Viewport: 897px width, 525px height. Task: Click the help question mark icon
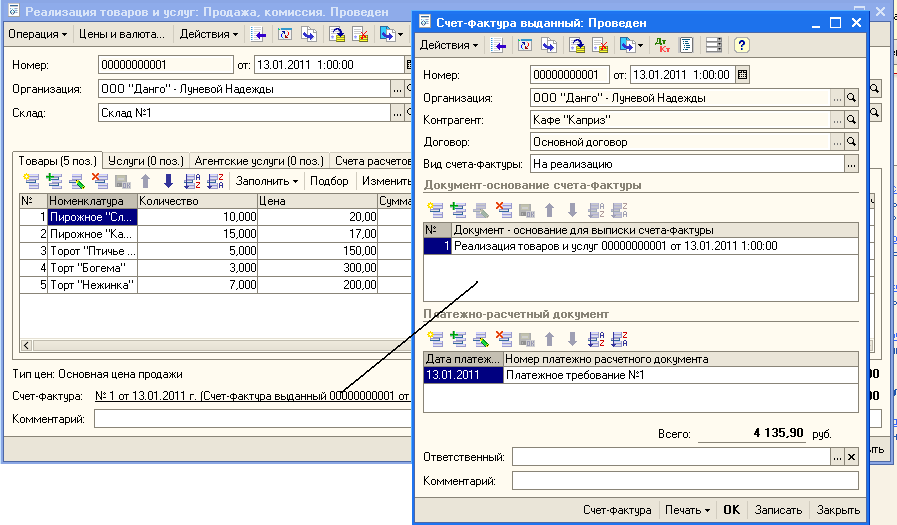pos(741,45)
